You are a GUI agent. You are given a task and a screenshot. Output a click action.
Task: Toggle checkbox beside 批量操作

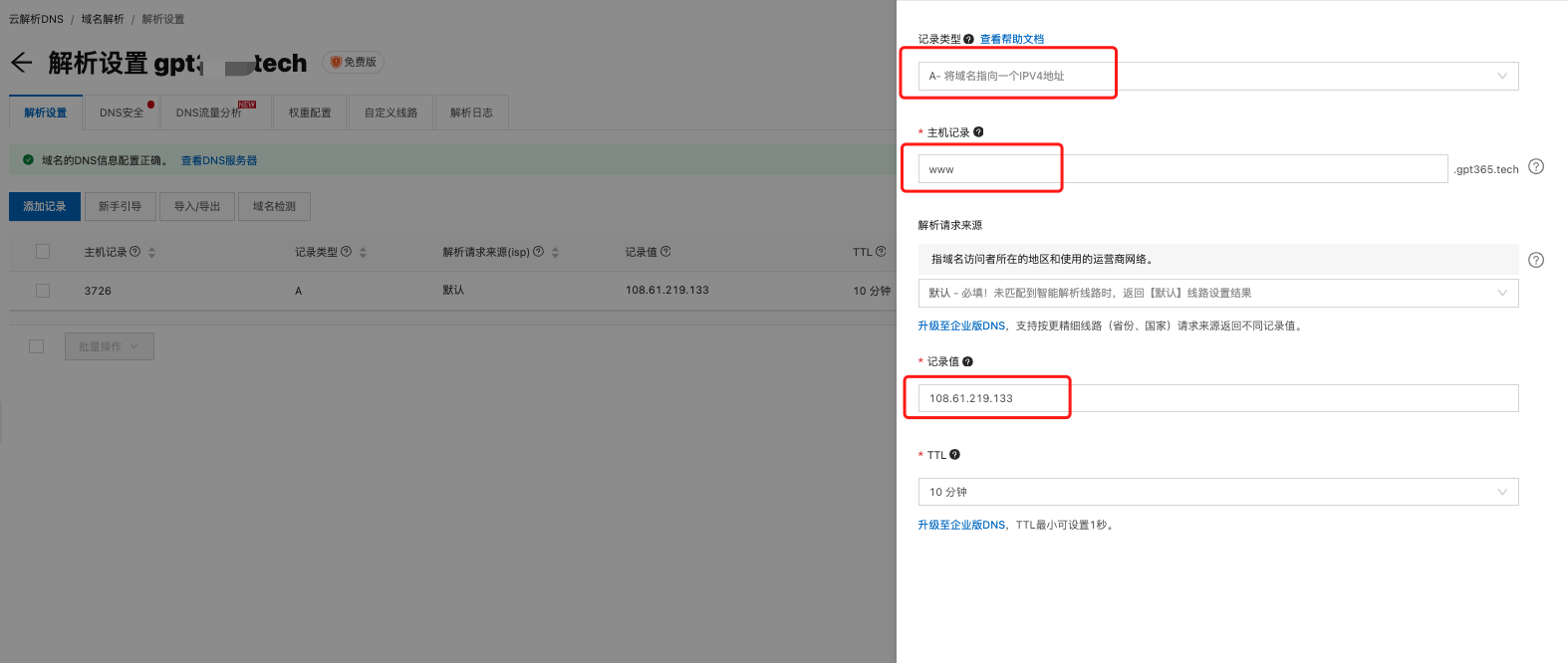(x=37, y=346)
